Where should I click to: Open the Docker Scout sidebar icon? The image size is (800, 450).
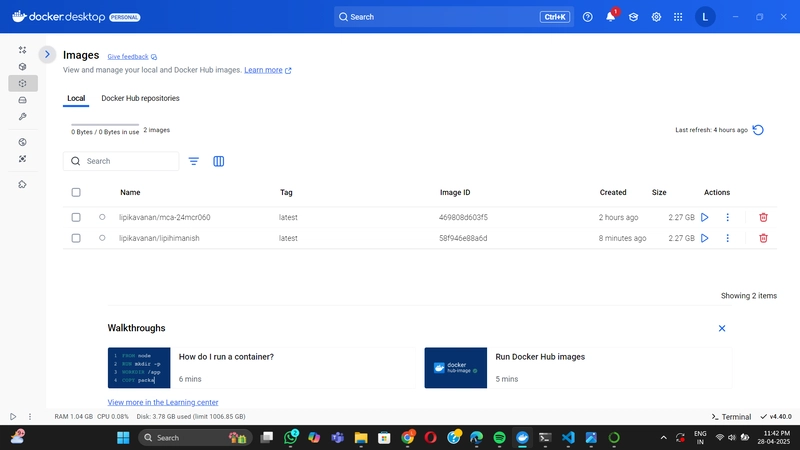coord(22,159)
